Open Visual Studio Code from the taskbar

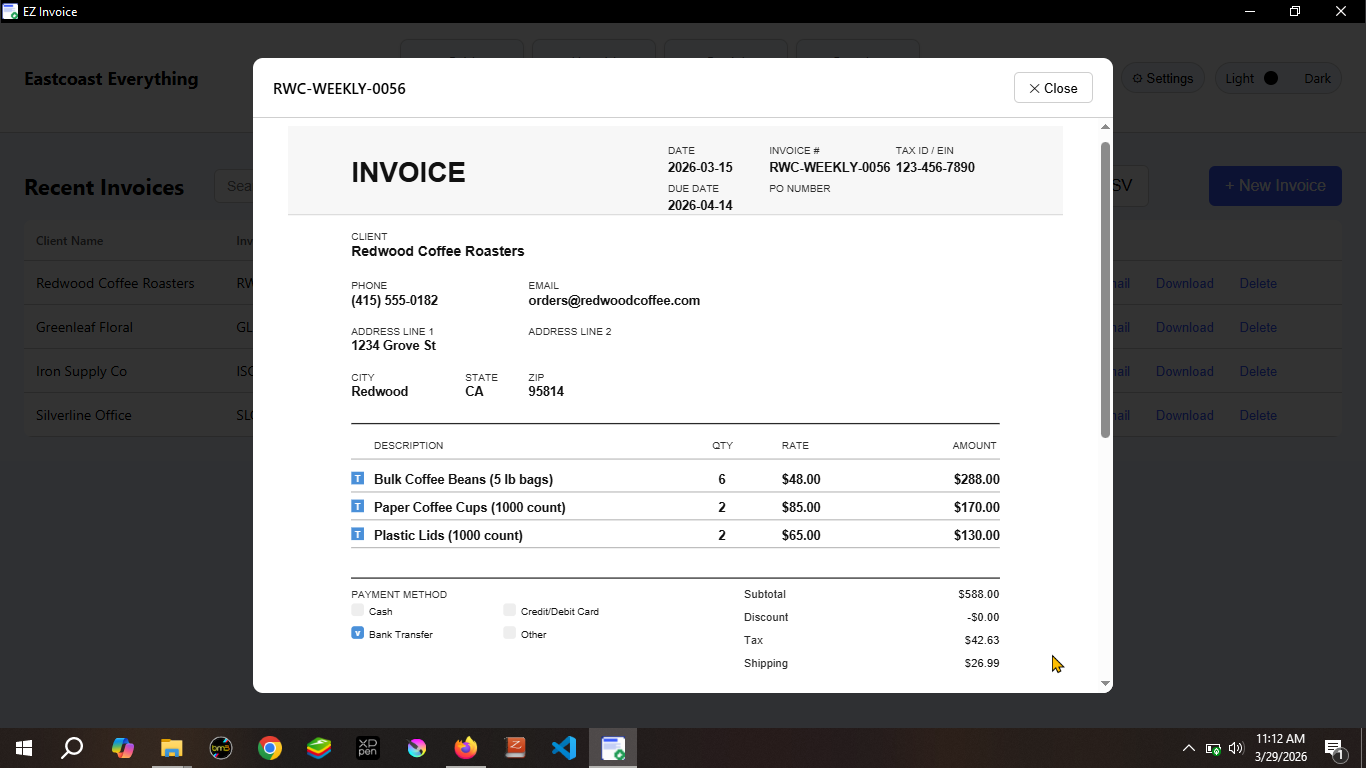(x=564, y=747)
